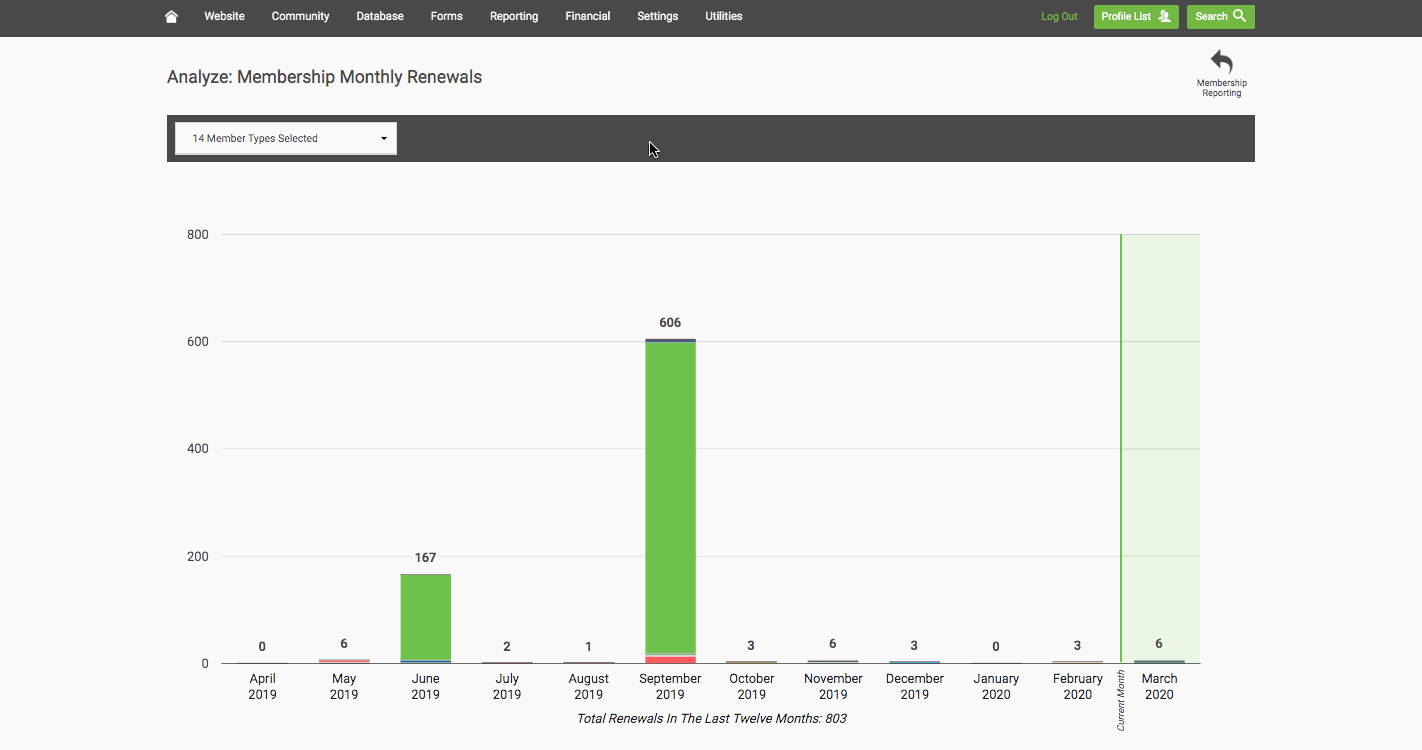Click the Log Out link
Viewport: 1422px width, 750px height.
(1059, 17)
